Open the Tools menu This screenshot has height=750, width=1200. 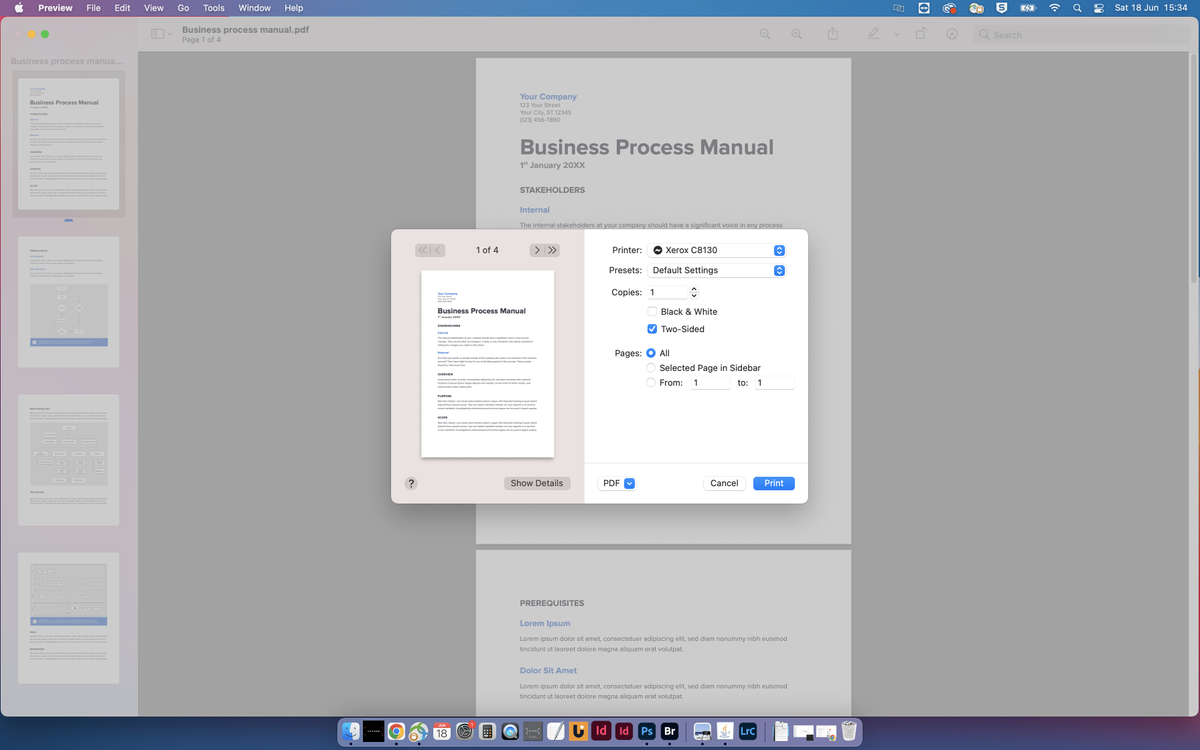click(x=213, y=8)
